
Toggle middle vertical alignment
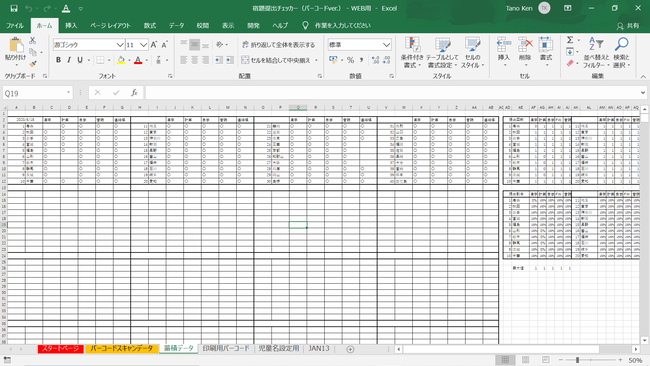coord(194,45)
